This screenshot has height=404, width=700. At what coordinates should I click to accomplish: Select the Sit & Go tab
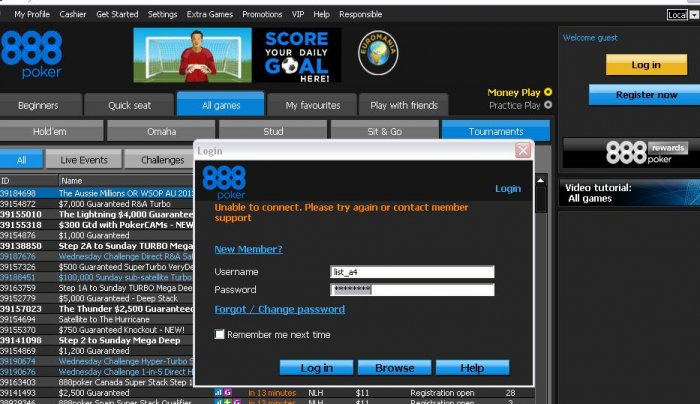(x=384, y=131)
